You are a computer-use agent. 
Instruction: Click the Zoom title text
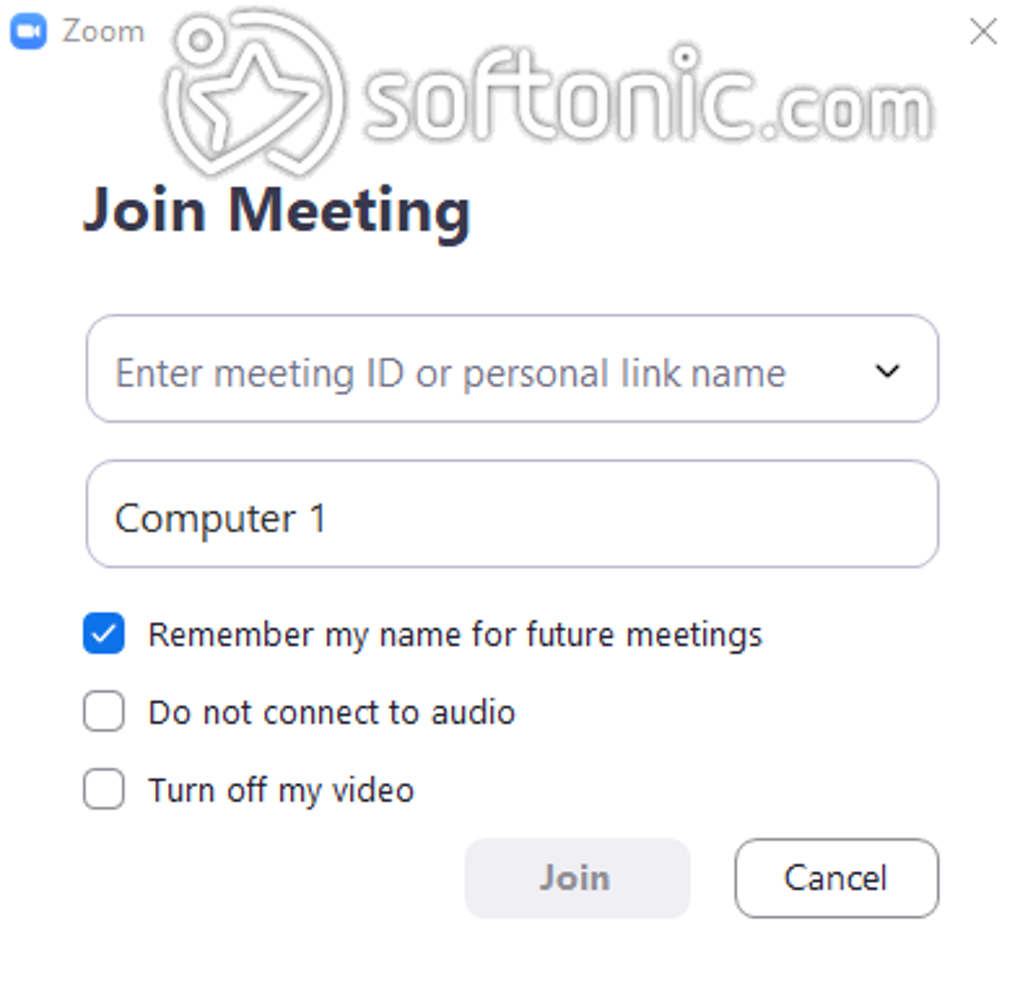103,31
